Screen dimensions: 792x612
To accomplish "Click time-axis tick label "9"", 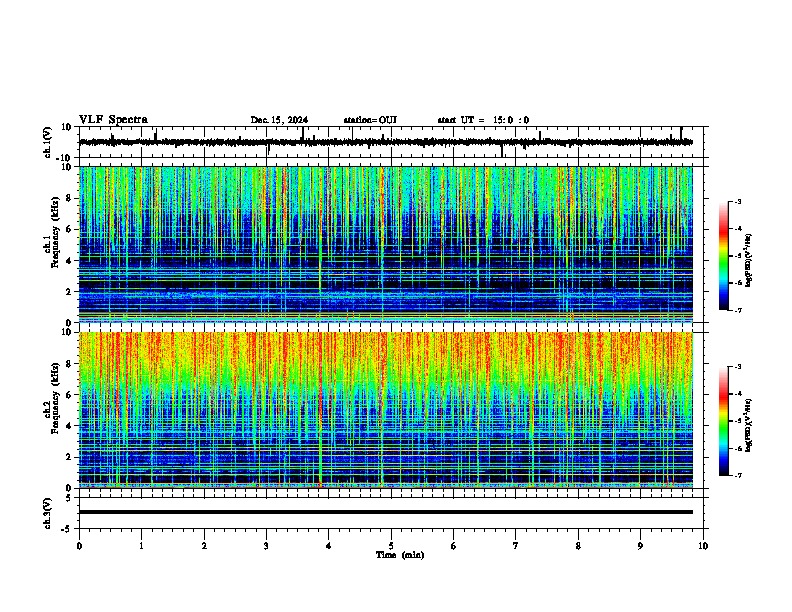I will pyautogui.click(x=640, y=546).
